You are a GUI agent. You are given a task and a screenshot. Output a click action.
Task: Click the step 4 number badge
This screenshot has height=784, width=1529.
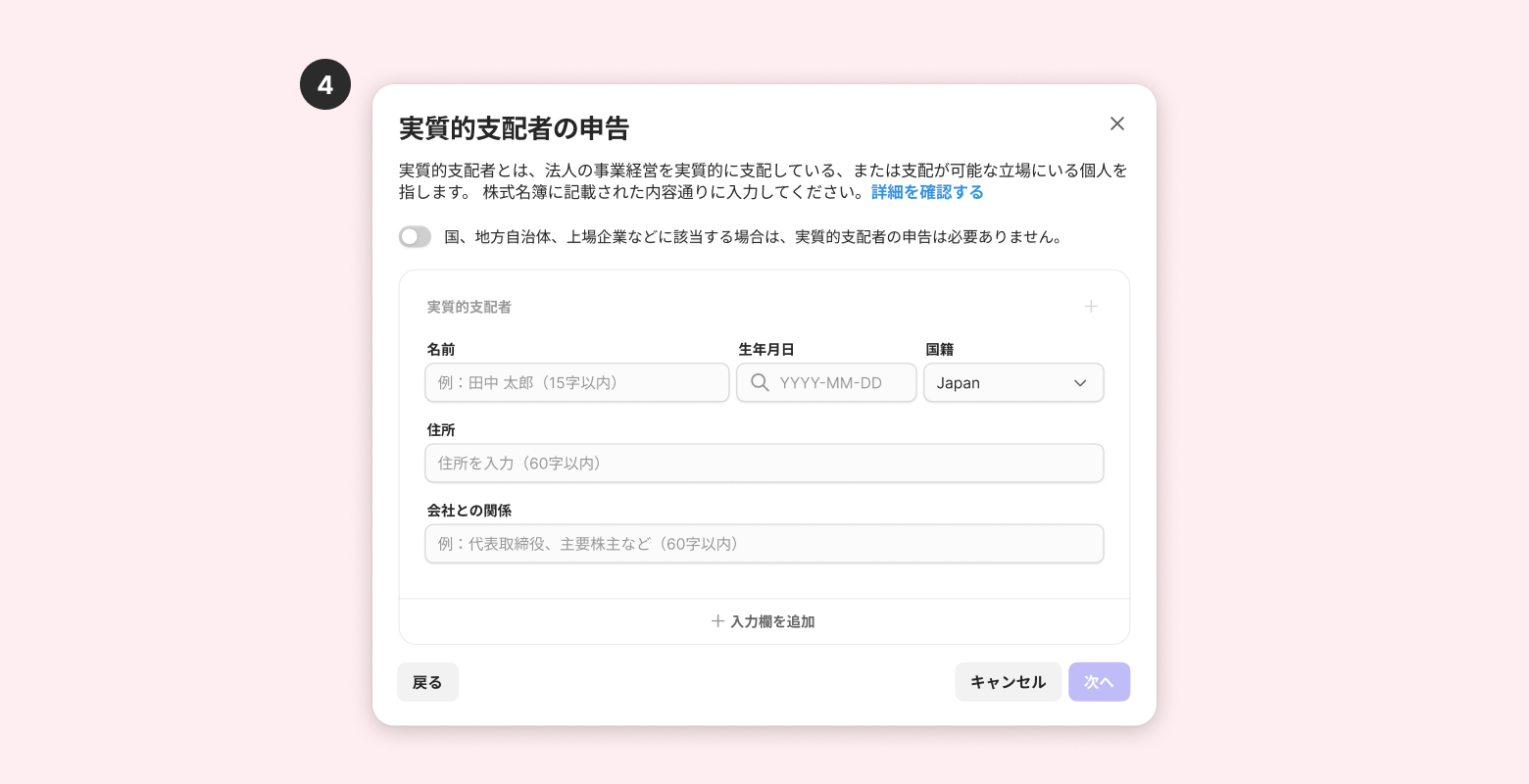[x=325, y=84]
